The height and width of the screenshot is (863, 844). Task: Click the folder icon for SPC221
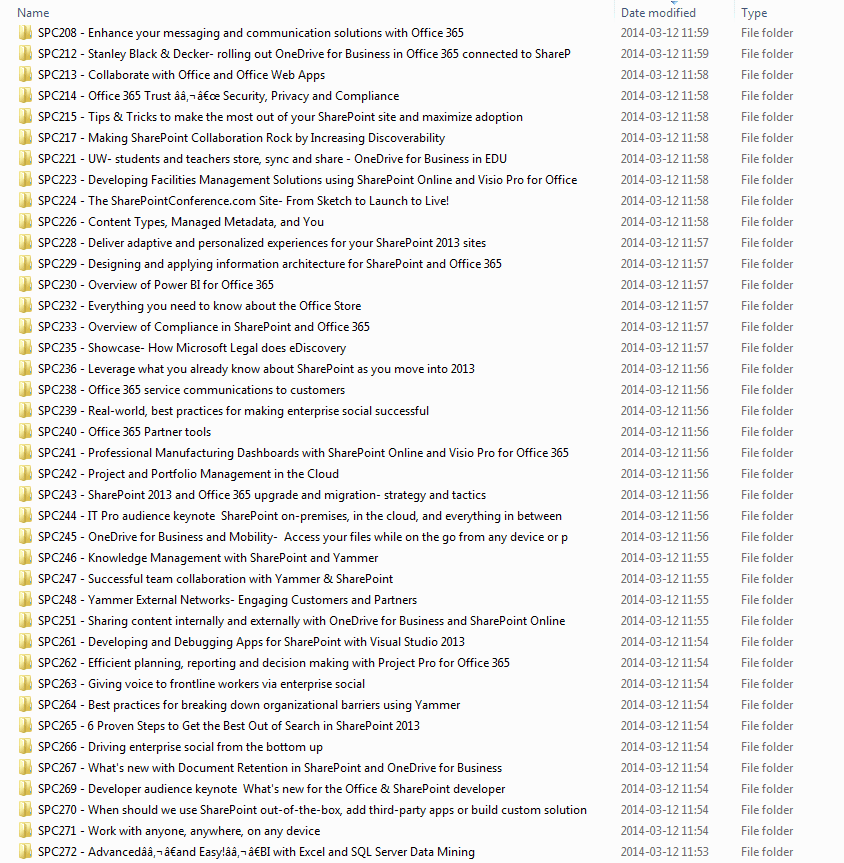[25, 159]
